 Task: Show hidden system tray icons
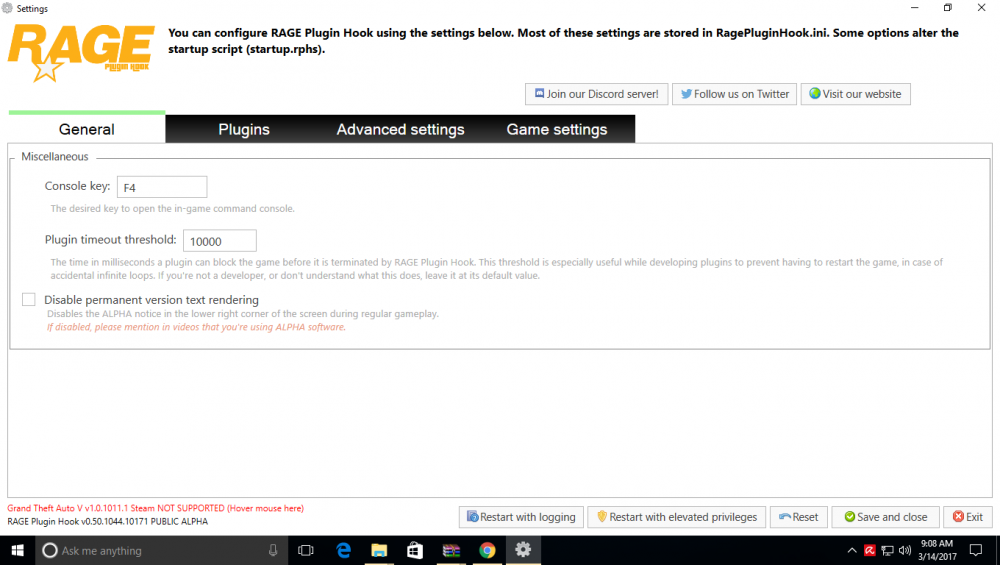(852, 550)
